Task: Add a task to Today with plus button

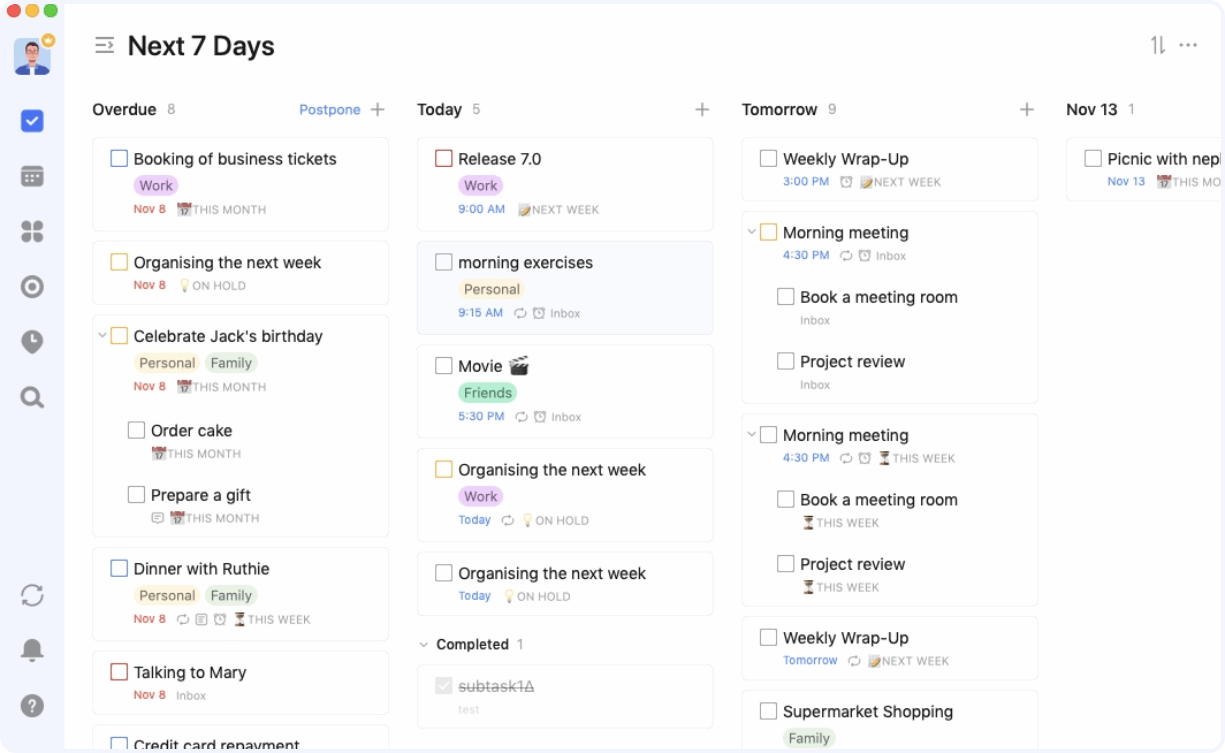Action: (x=702, y=109)
